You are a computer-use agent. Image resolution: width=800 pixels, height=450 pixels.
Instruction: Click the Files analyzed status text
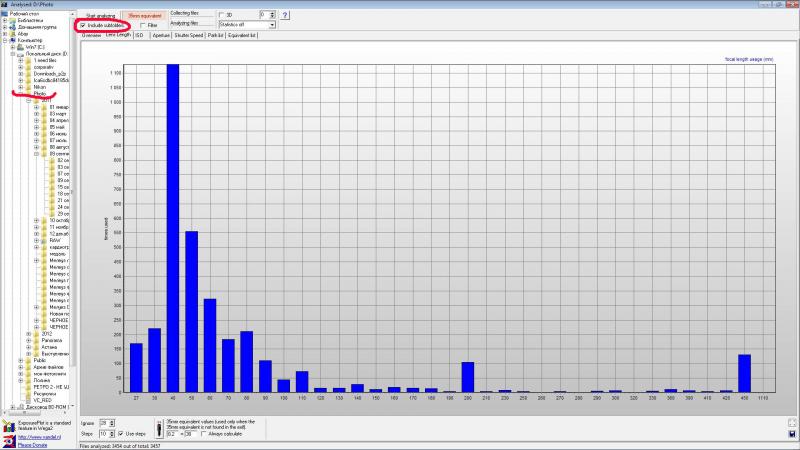[x=120, y=446]
